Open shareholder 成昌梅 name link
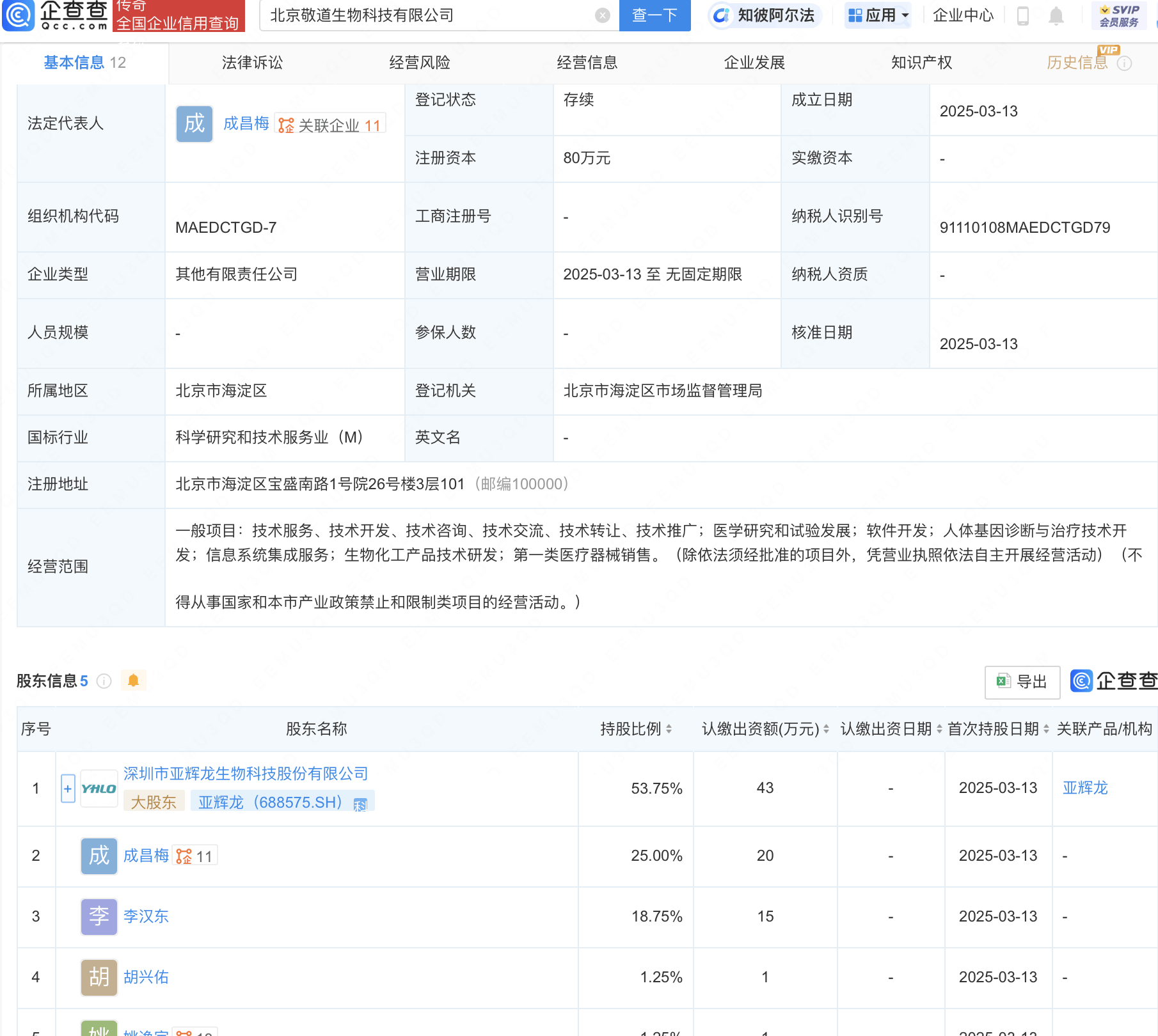1158x1036 pixels. [x=146, y=856]
